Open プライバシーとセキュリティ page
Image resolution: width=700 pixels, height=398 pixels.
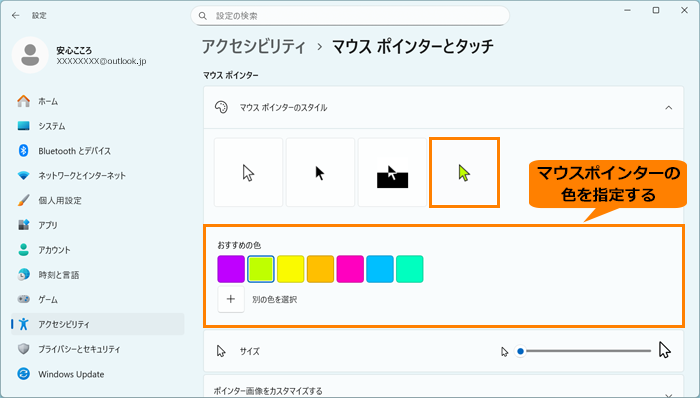click(x=98, y=349)
